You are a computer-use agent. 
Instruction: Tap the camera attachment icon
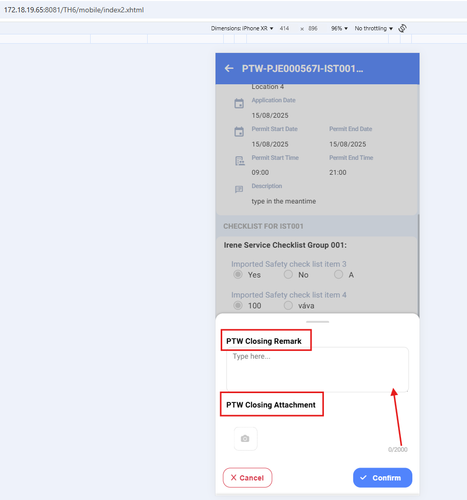(245, 439)
